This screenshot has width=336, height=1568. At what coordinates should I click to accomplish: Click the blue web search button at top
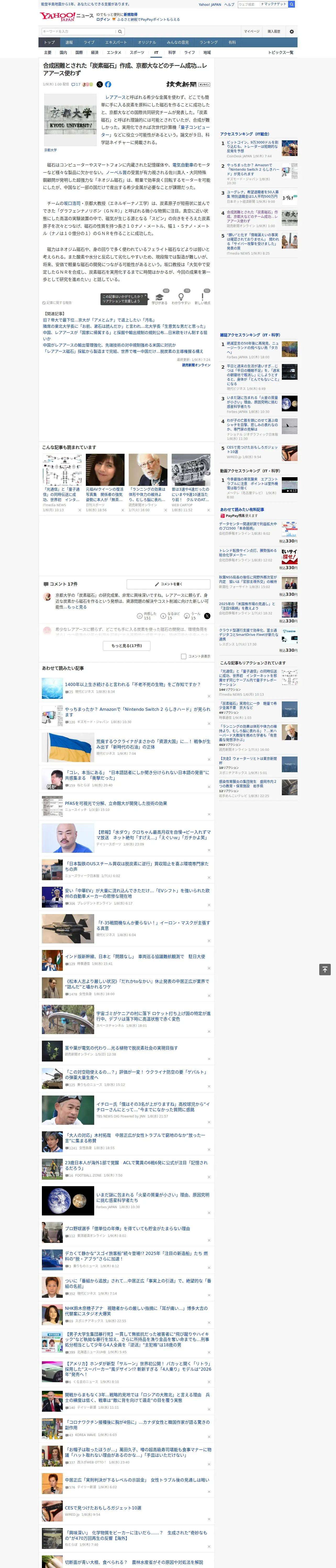292,4
